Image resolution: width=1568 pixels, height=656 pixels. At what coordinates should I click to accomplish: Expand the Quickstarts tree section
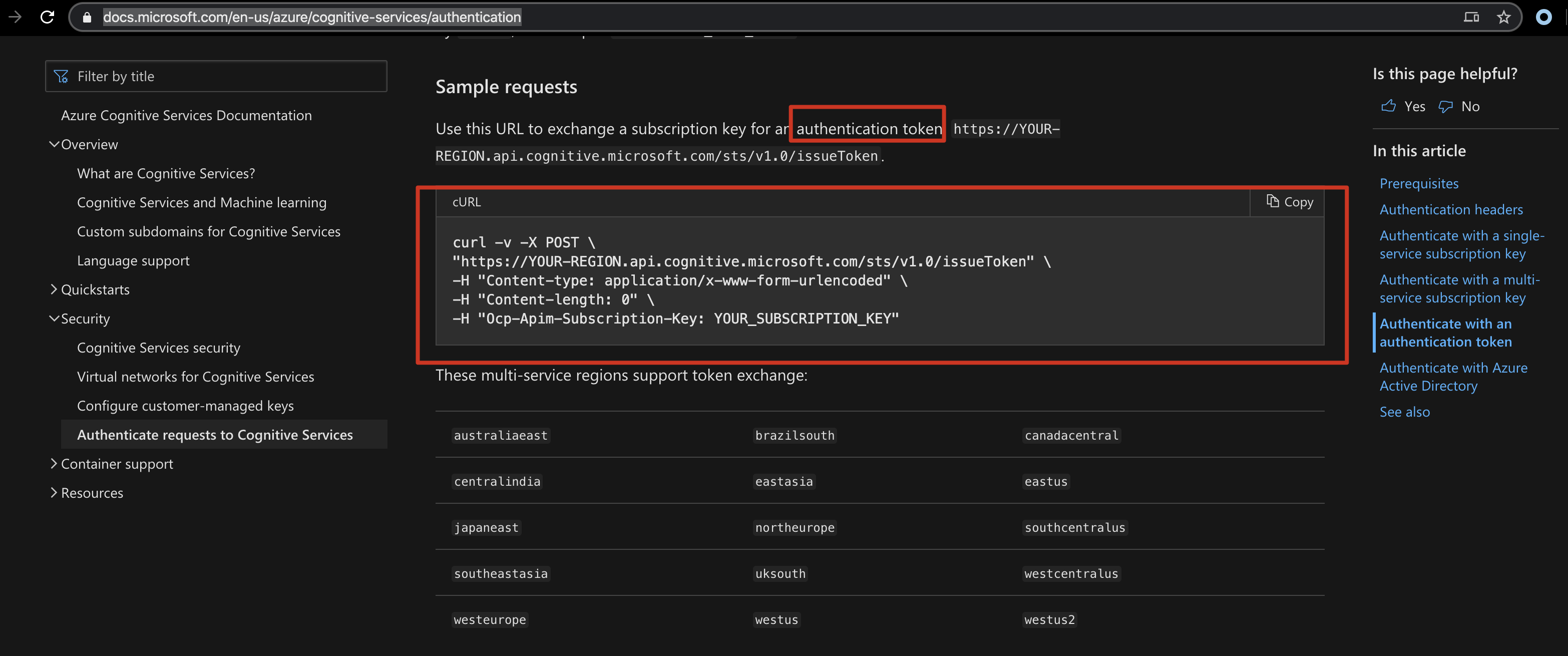(54, 289)
